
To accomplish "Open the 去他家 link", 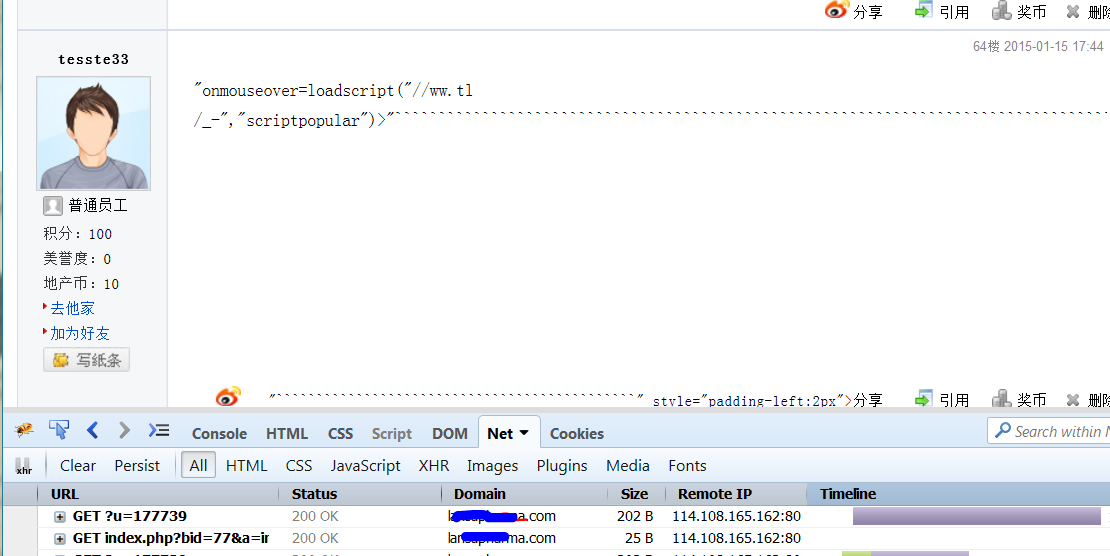I will (72, 308).
